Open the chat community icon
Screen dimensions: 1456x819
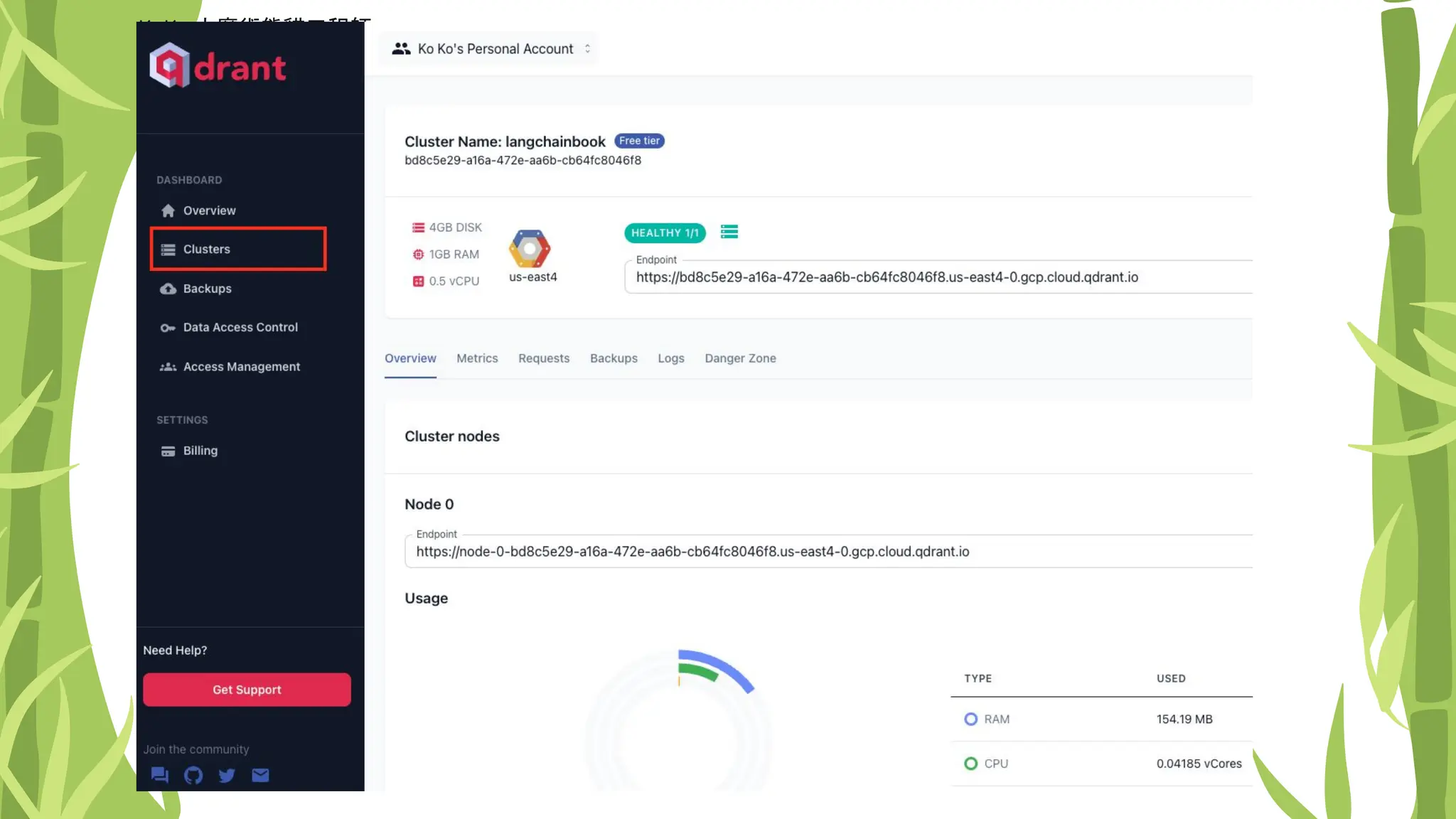[159, 775]
